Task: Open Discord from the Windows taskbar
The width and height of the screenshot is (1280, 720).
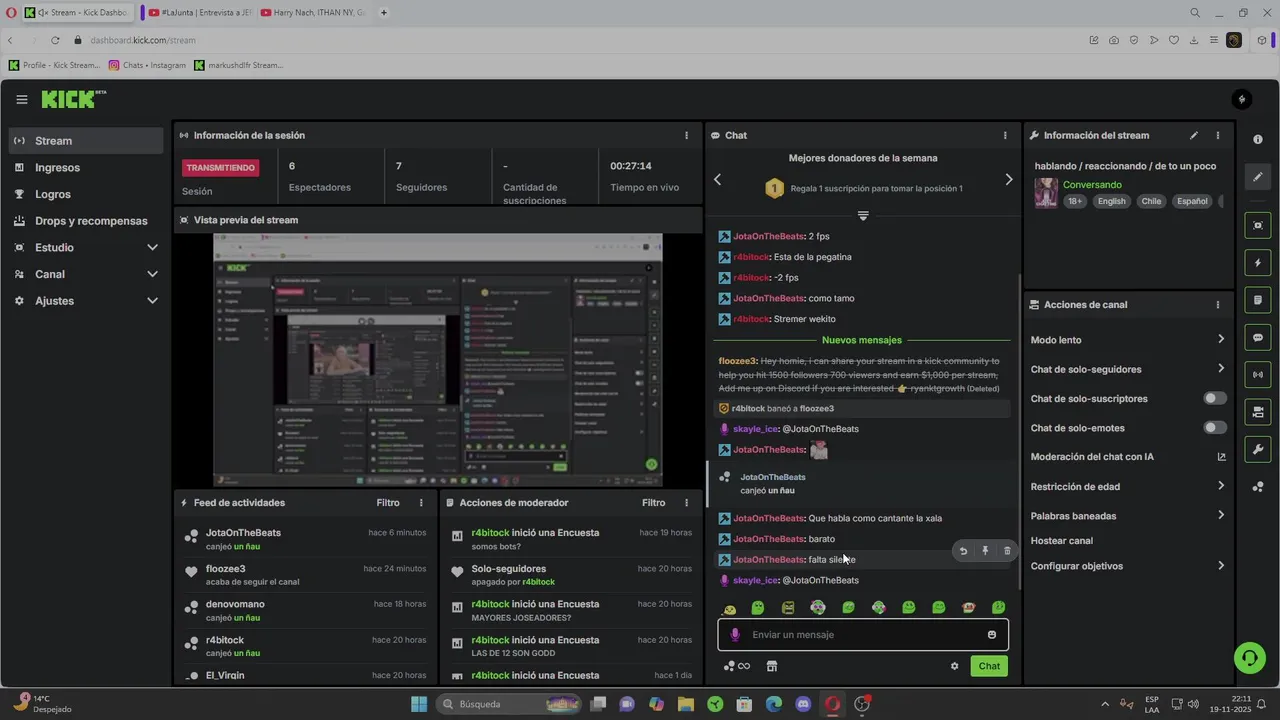Action: click(803, 704)
